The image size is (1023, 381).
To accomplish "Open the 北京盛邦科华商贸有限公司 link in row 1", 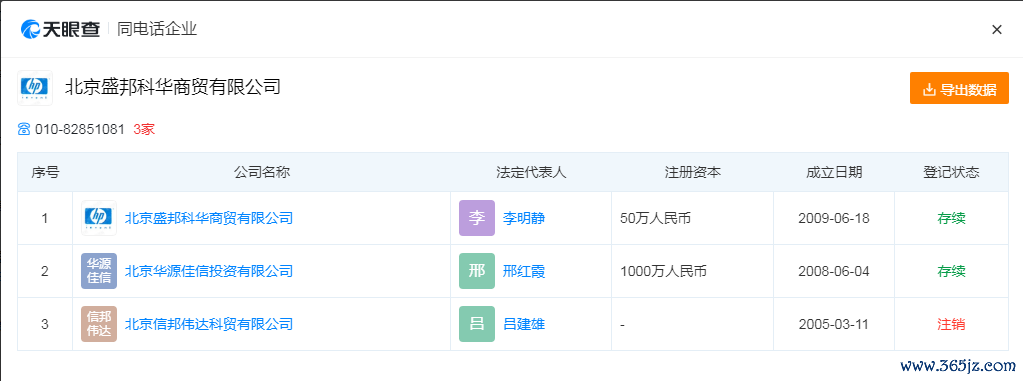I will pyautogui.click(x=209, y=218).
